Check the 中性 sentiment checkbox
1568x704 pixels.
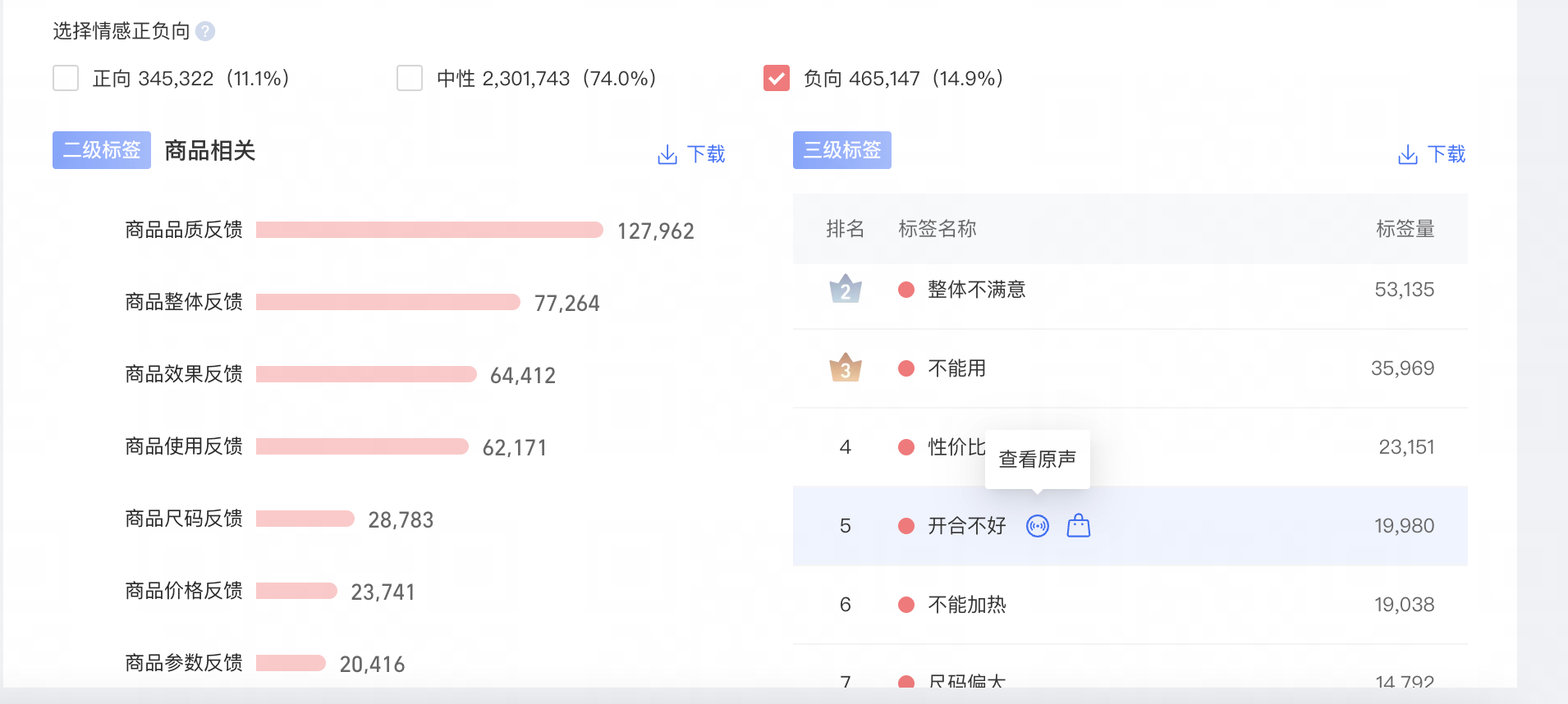pyautogui.click(x=410, y=79)
